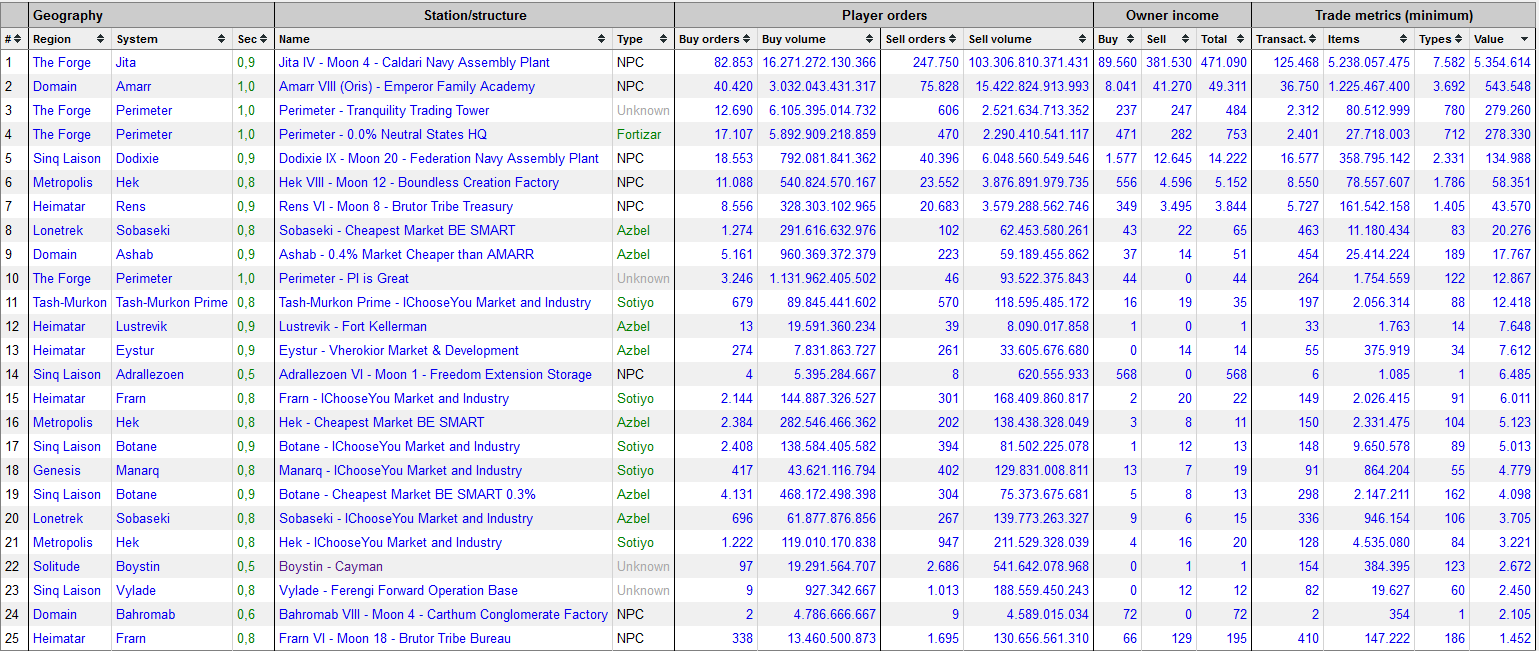Open Rens system link

[x=131, y=206]
